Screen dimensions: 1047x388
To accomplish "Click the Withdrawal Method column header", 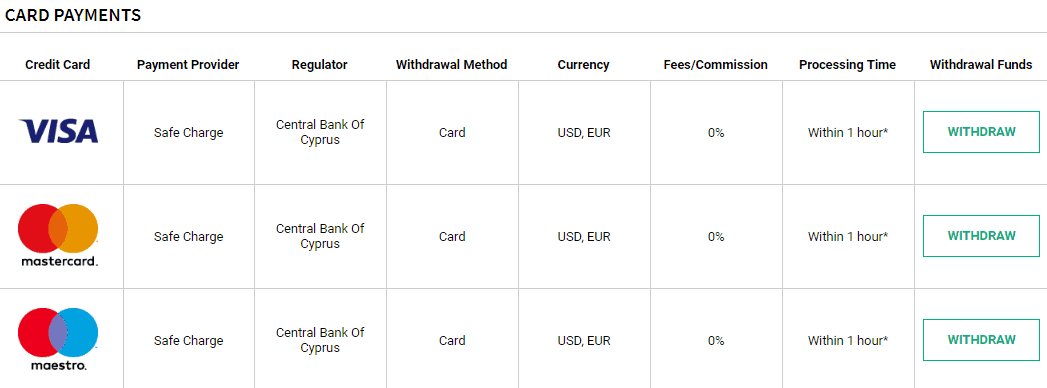I will (451, 65).
